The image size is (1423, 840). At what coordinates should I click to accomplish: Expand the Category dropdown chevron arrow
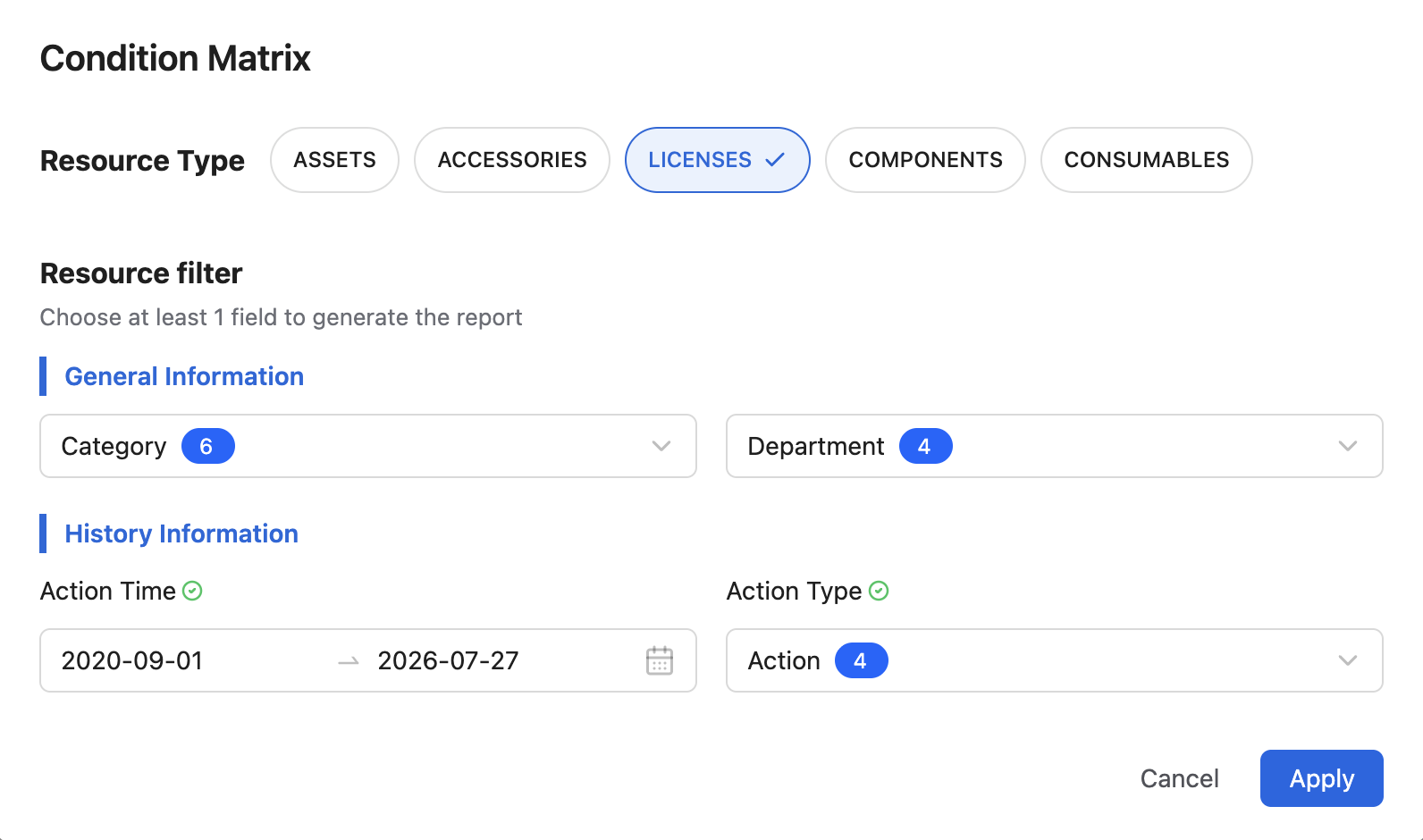point(661,446)
